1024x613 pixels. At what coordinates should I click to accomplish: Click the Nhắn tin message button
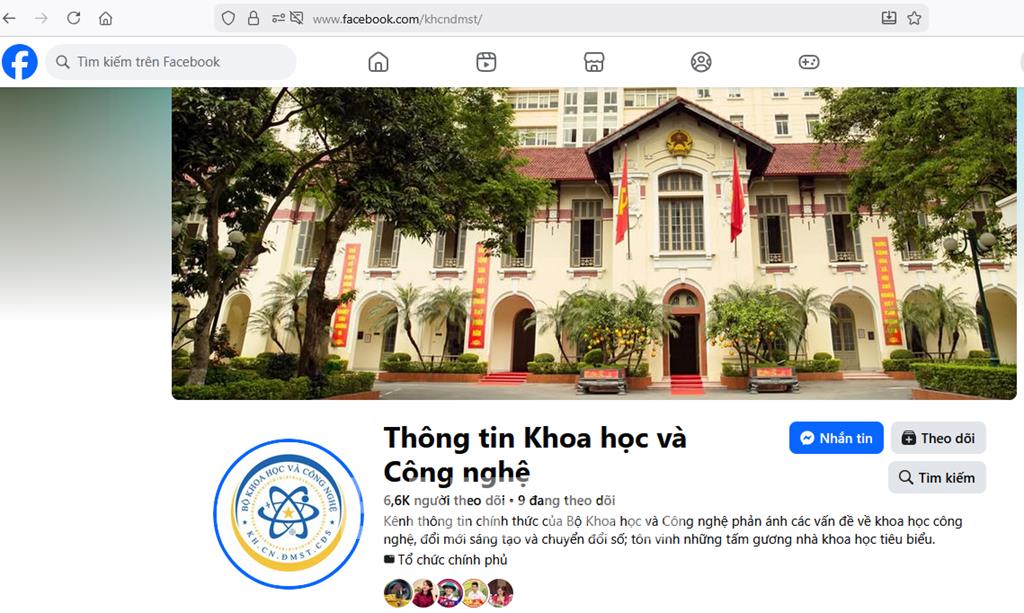pos(836,438)
